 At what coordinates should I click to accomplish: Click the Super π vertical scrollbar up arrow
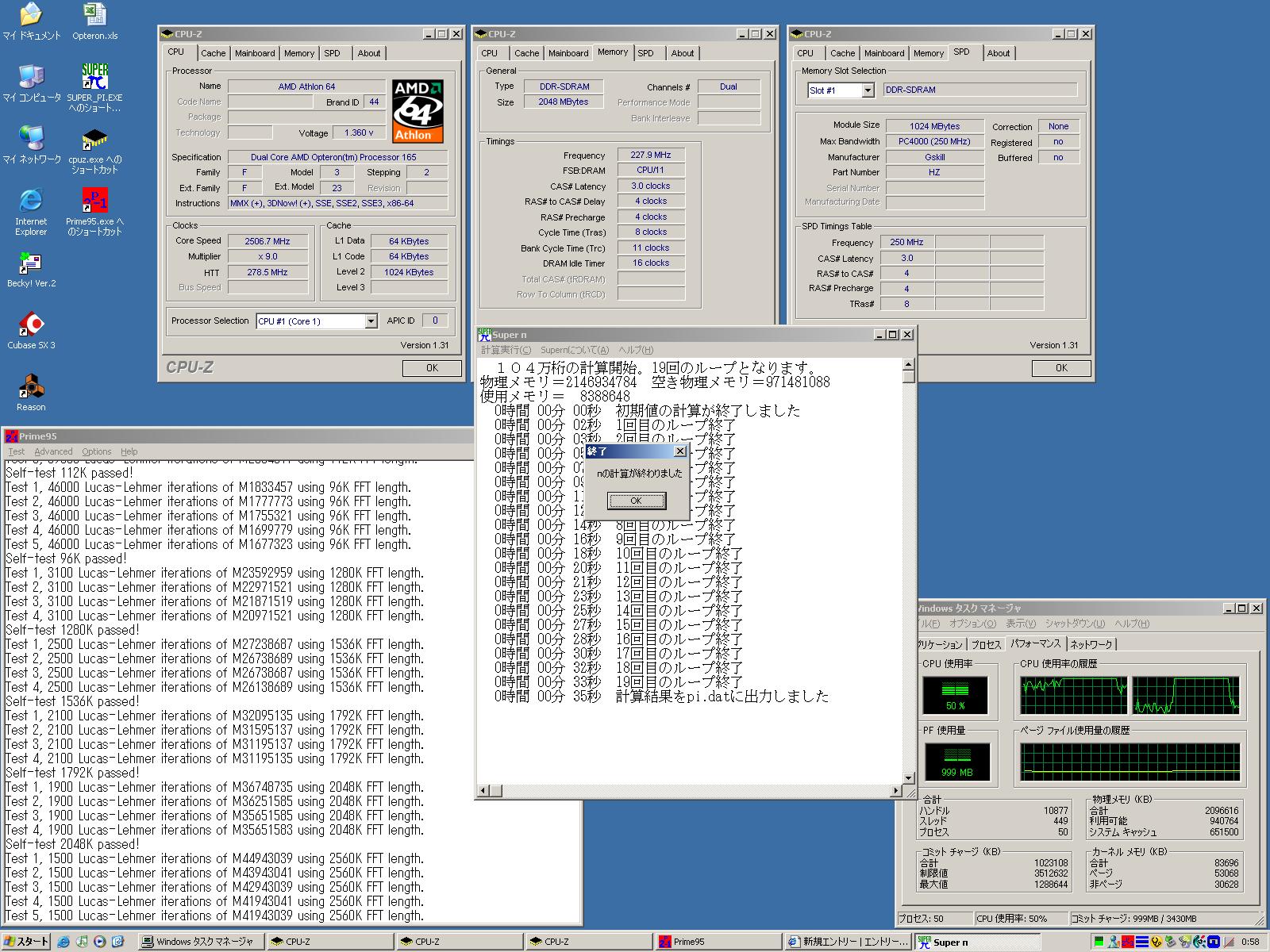[x=908, y=365]
